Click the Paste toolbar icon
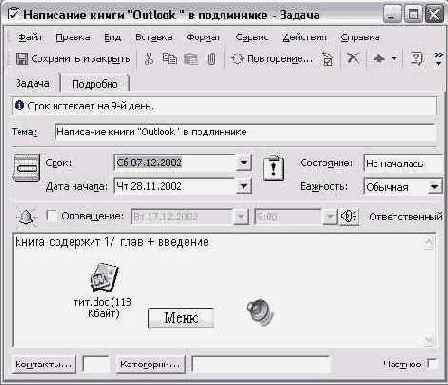Image resolution: width=448 pixels, height=385 pixels. (191, 59)
